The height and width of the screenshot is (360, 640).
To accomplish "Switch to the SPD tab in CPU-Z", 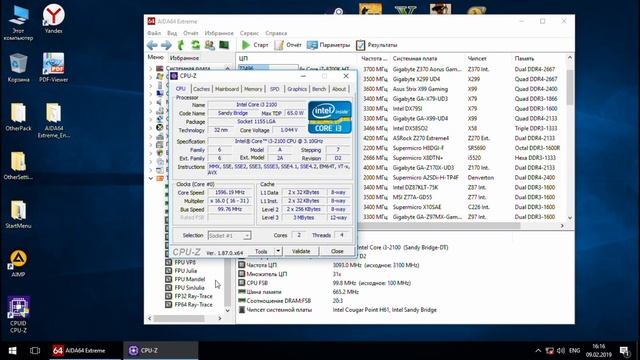I will (x=275, y=89).
